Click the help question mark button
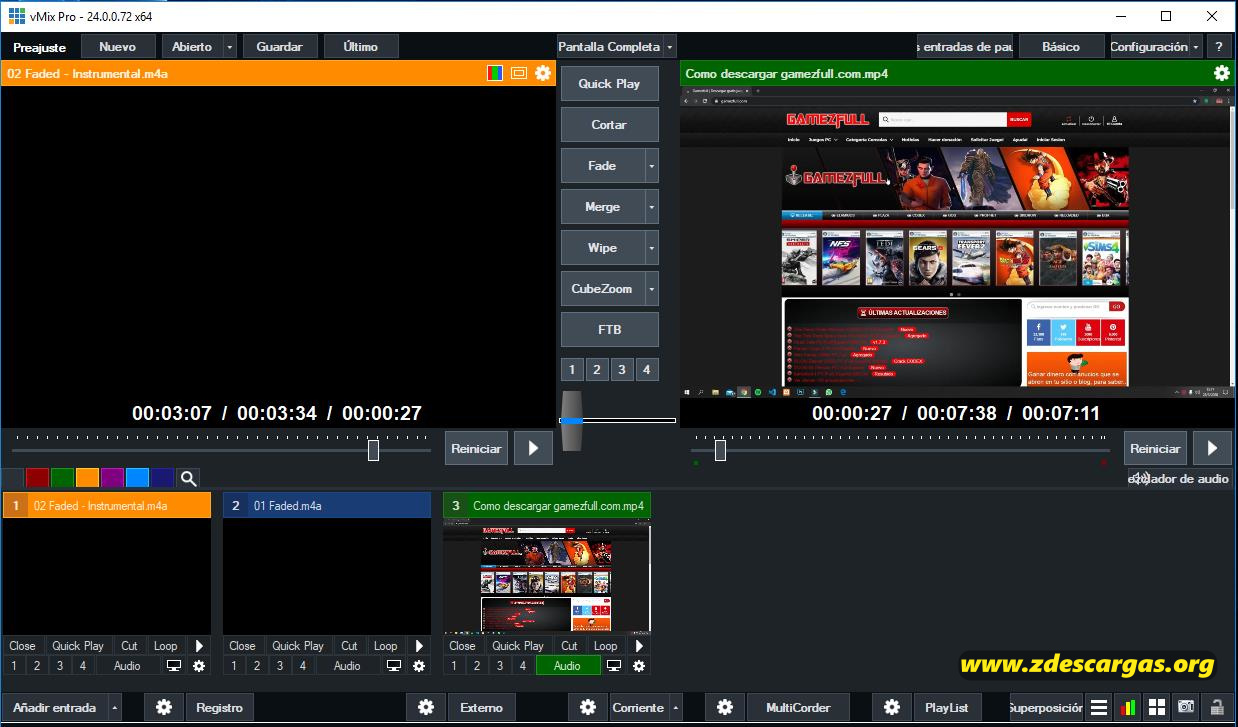The width and height of the screenshot is (1238, 727). (x=1219, y=46)
